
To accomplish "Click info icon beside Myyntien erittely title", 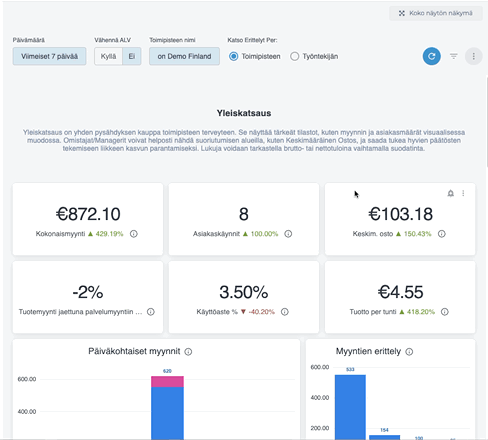I will 409,352.
